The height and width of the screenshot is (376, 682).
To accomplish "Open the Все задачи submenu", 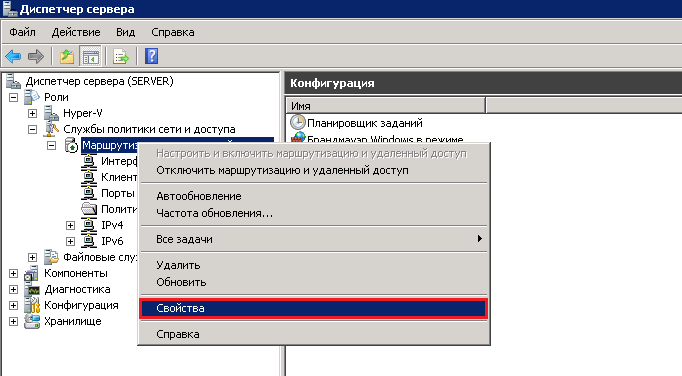I will coord(314,239).
